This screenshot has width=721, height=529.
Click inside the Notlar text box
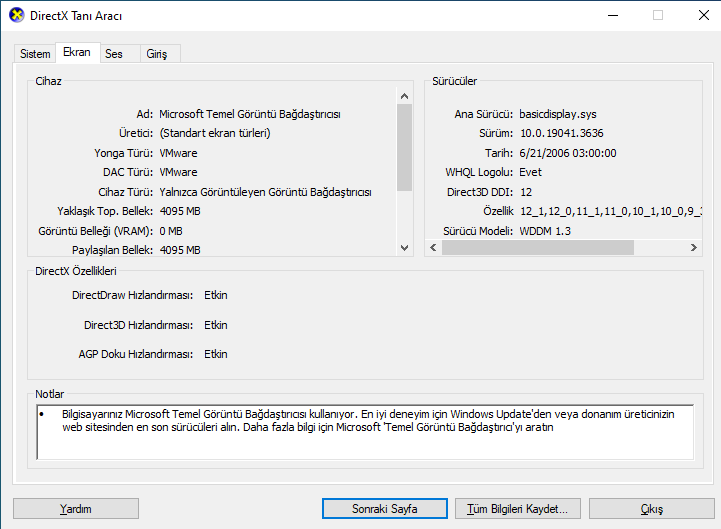365,432
